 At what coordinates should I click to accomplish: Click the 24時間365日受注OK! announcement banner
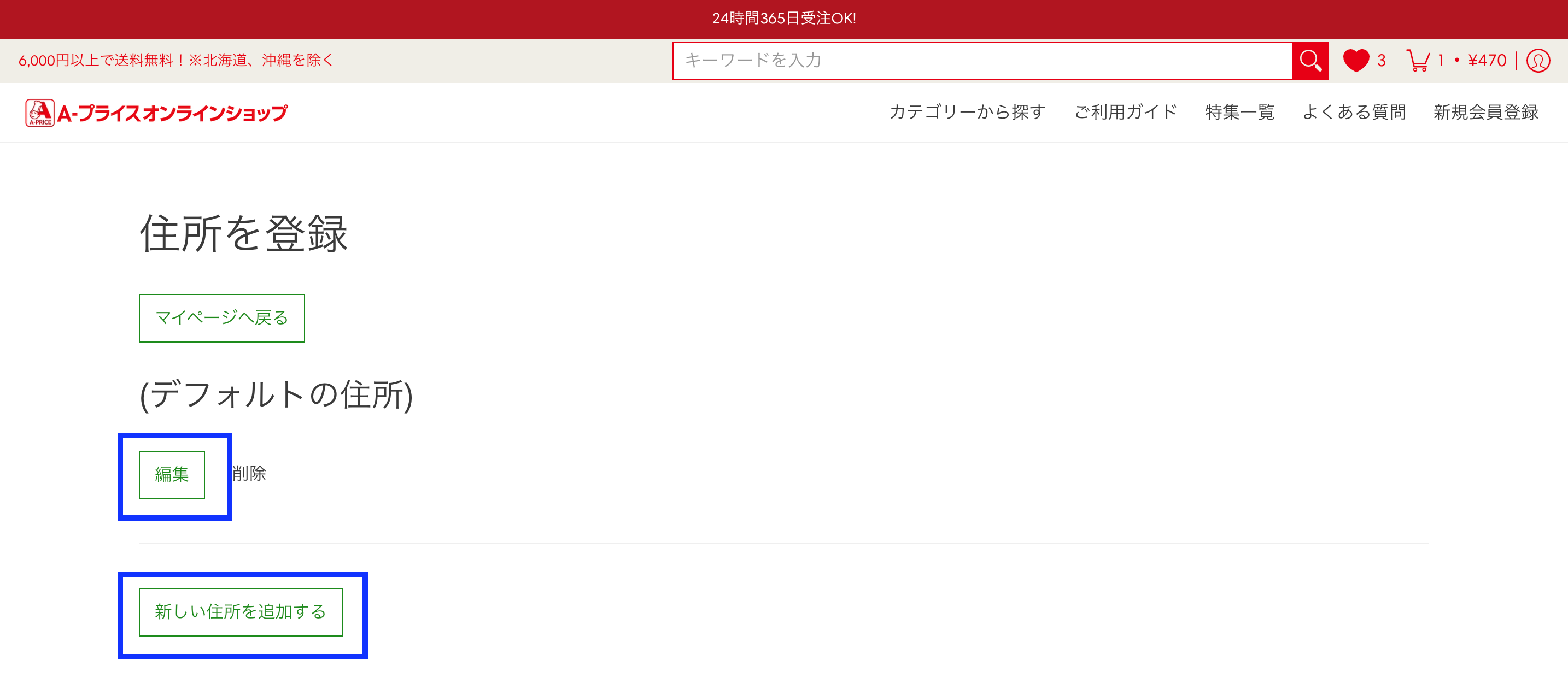pos(784,19)
